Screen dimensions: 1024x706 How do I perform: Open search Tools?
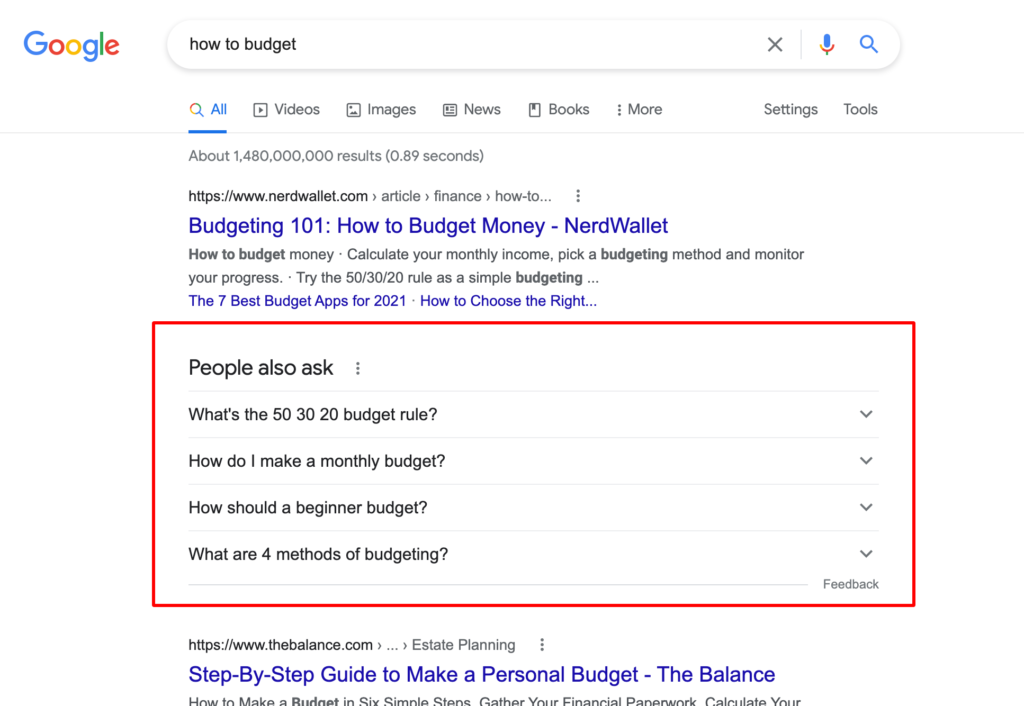[860, 110]
